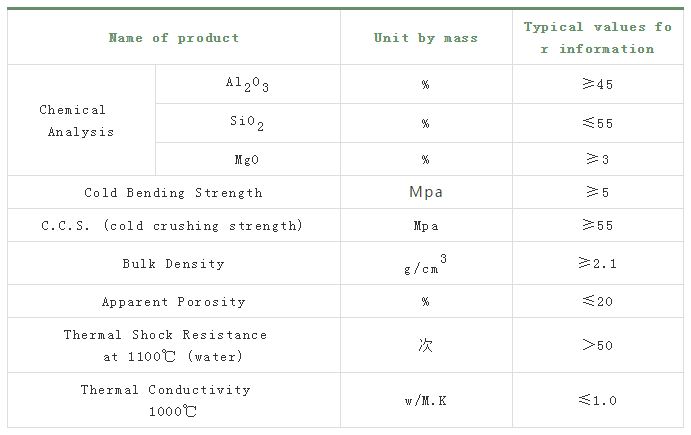Select the g/cm3 unit cell
Screen dimensions: 691x435
coord(426,264)
